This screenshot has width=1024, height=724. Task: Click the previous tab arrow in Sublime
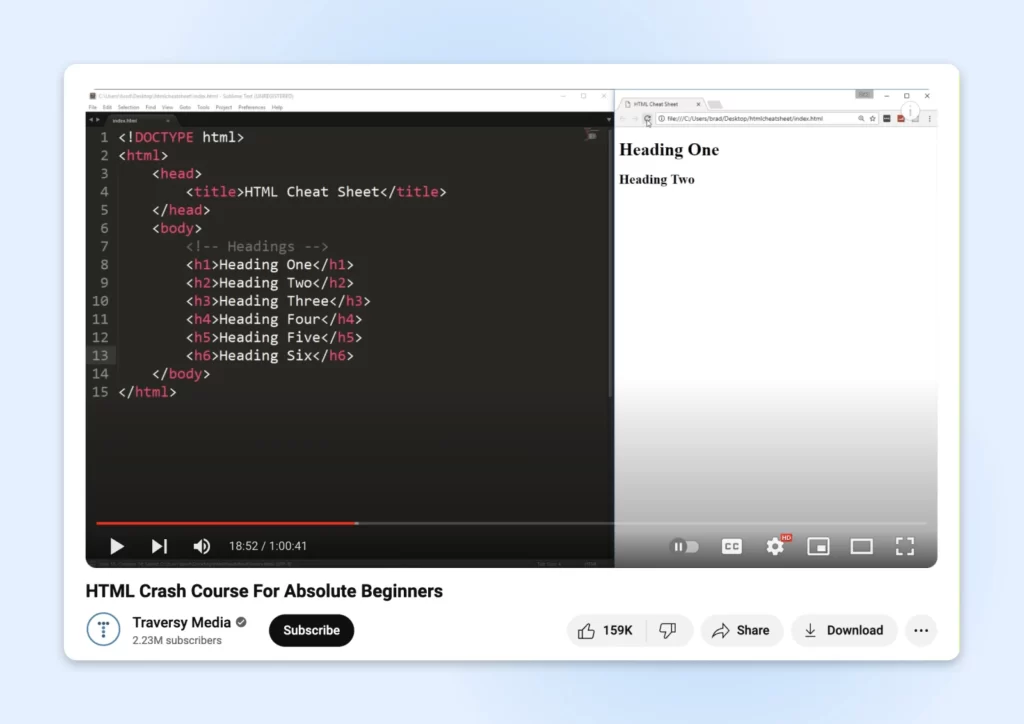point(91,120)
